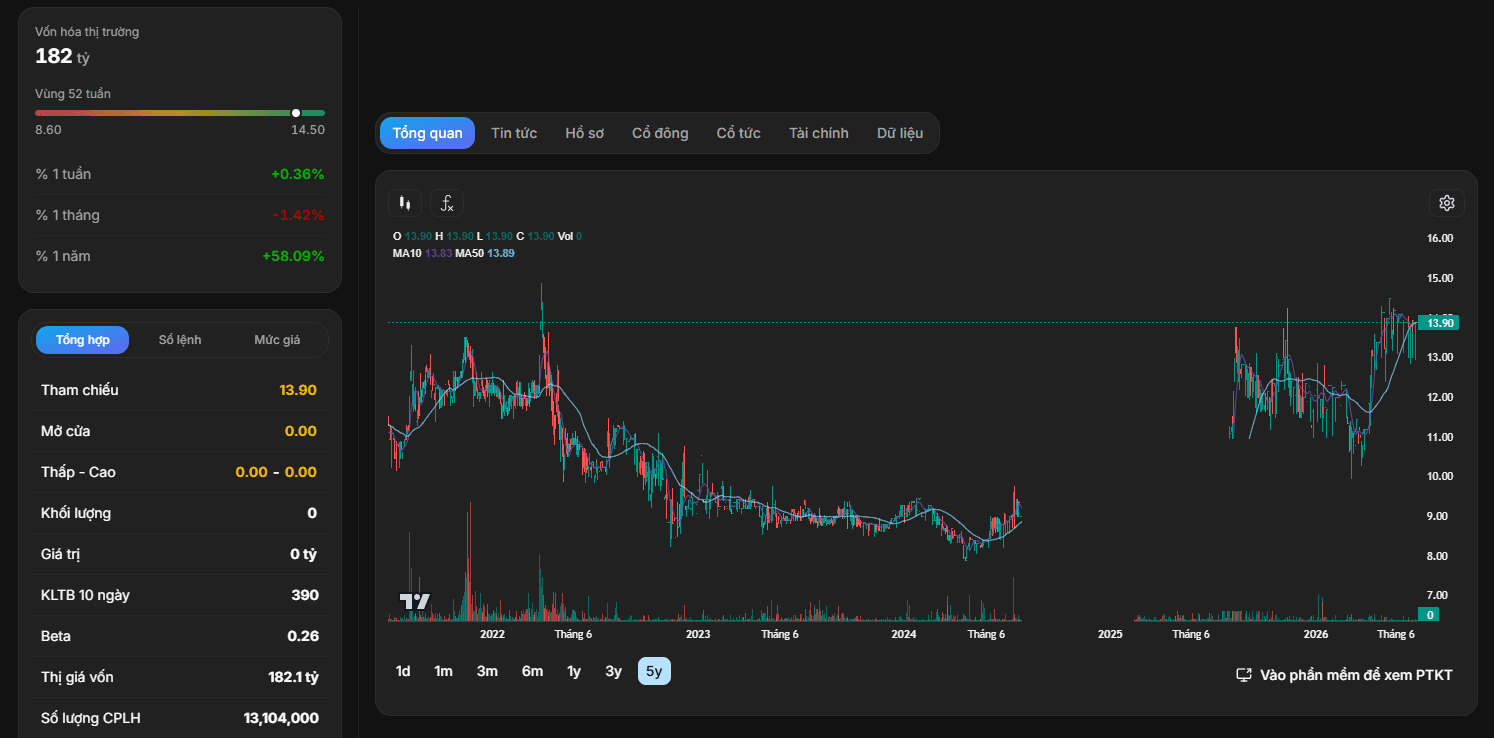The image size is (1494, 738).
Task: Switch to the Tin tức tab
Action: pos(514,133)
